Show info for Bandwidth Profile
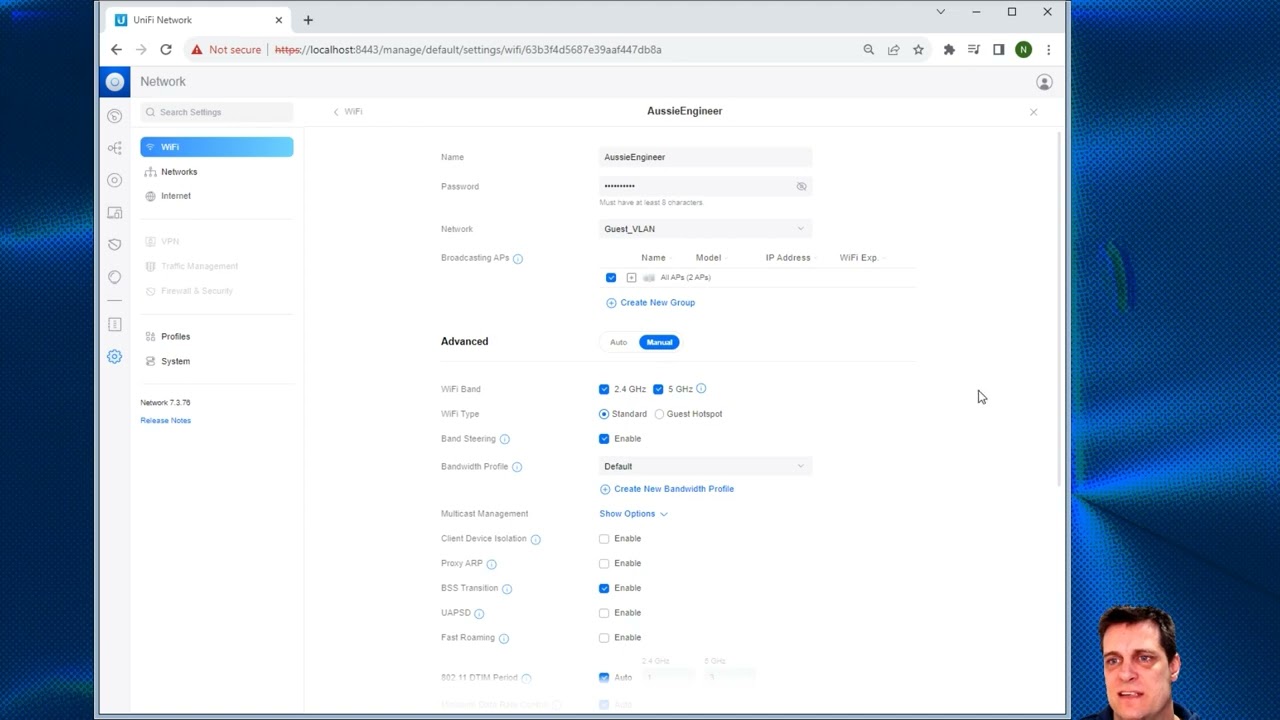Screen dimensions: 1280x720 point(517,467)
